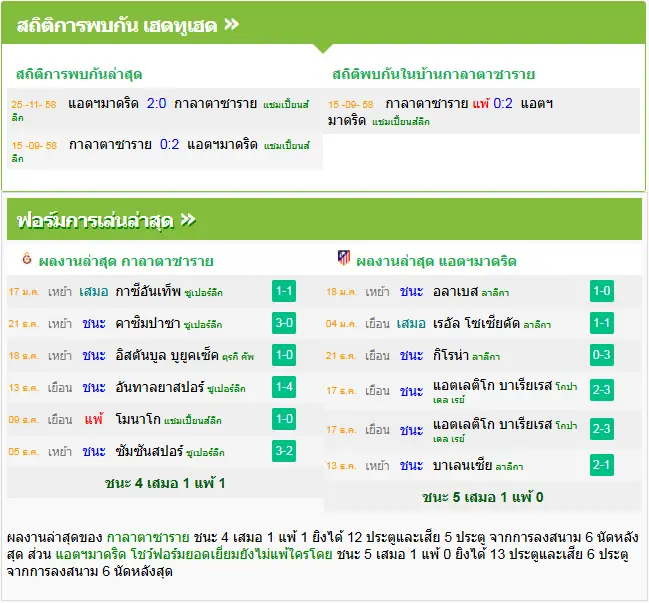Image resolution: width=649 pixels, height=603 pixels.
Task: Click the 04 ม.ค. date in Atletico form
Action: coord(341,324)
